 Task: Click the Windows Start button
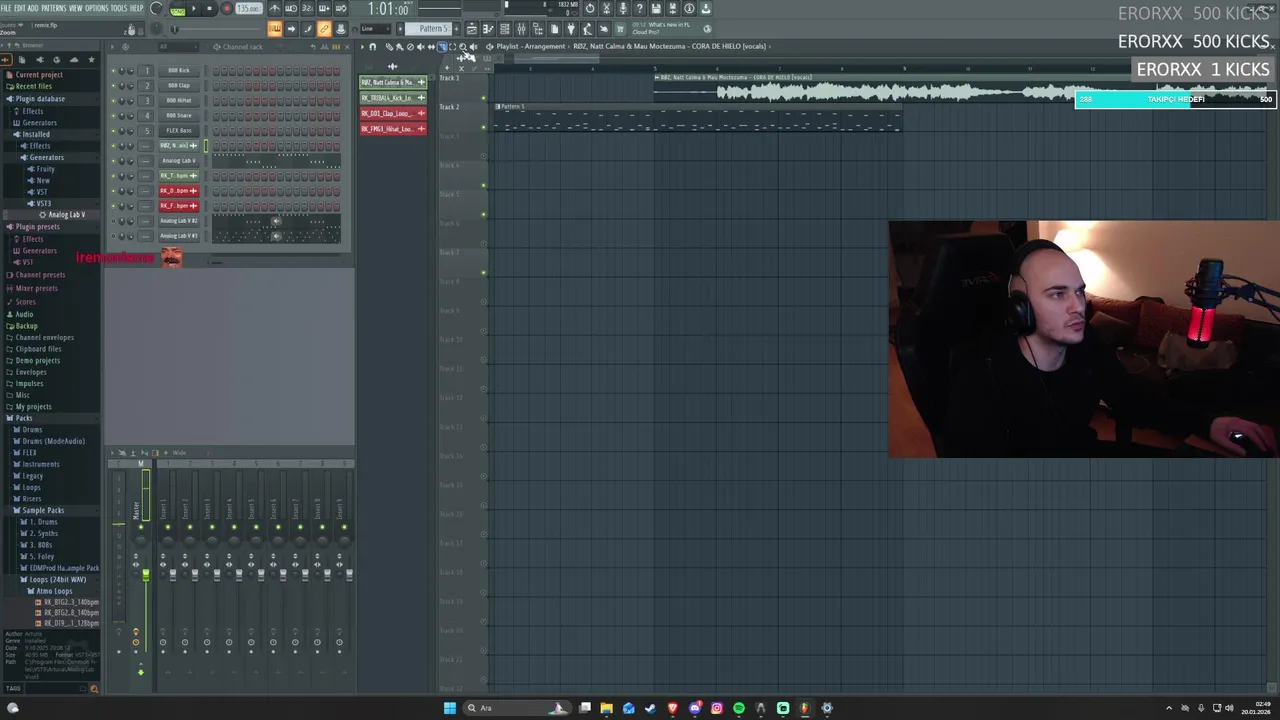click(449, 708)
